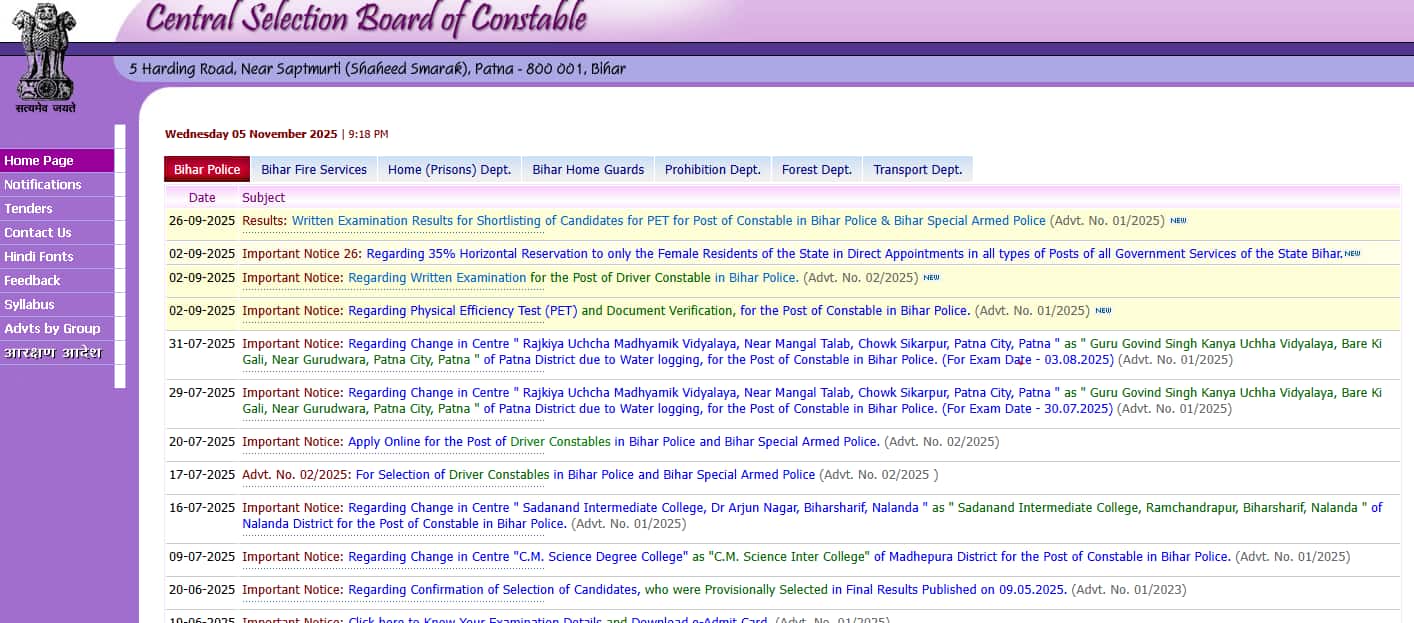The height and width of the screenshot is (623, 1414).
Task: Open Notifications in the left sidebar
Action: click(43, 184)
